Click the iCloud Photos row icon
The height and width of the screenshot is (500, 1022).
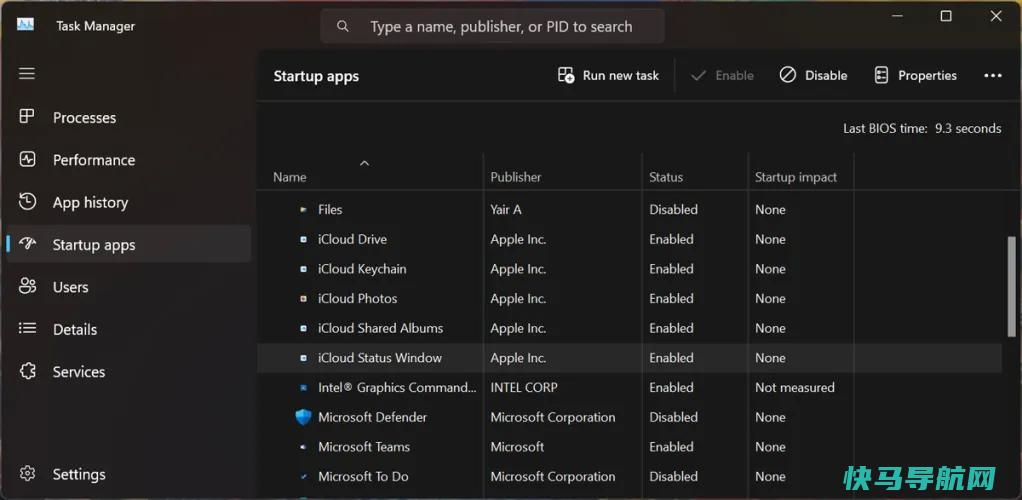click(303, 299)
